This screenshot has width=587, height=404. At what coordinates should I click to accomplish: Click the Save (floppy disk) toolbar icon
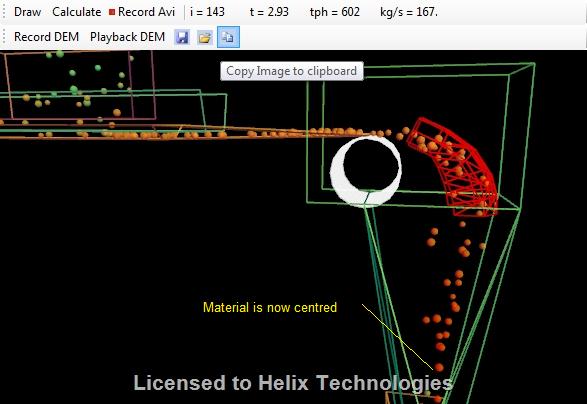pyautogui.click(x=182, y=37)
